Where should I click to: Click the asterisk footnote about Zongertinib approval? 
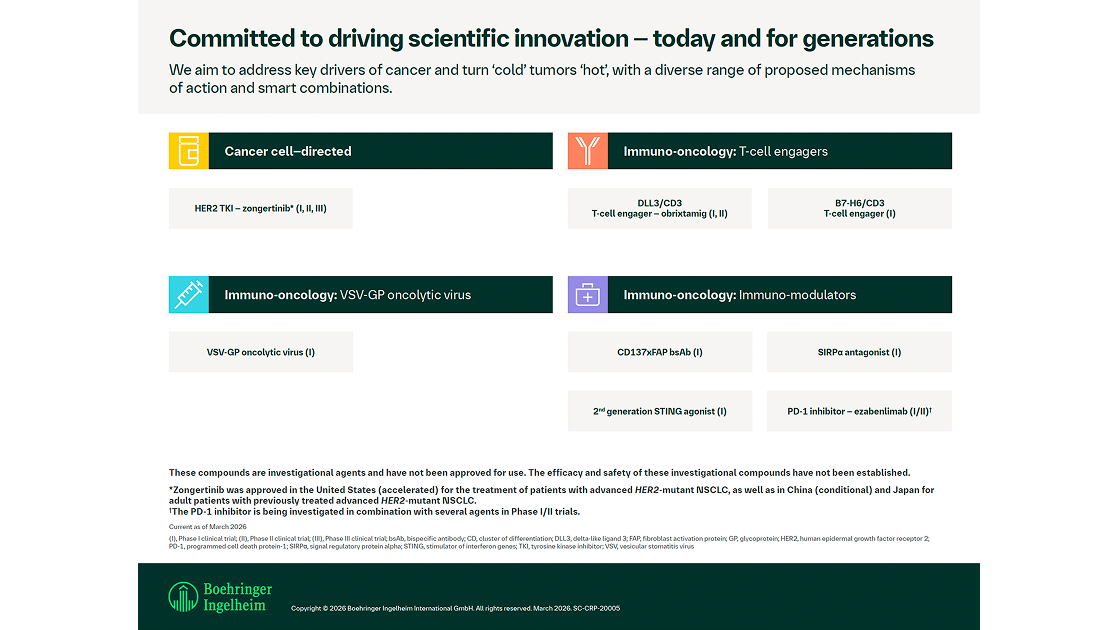pos(551,495)
